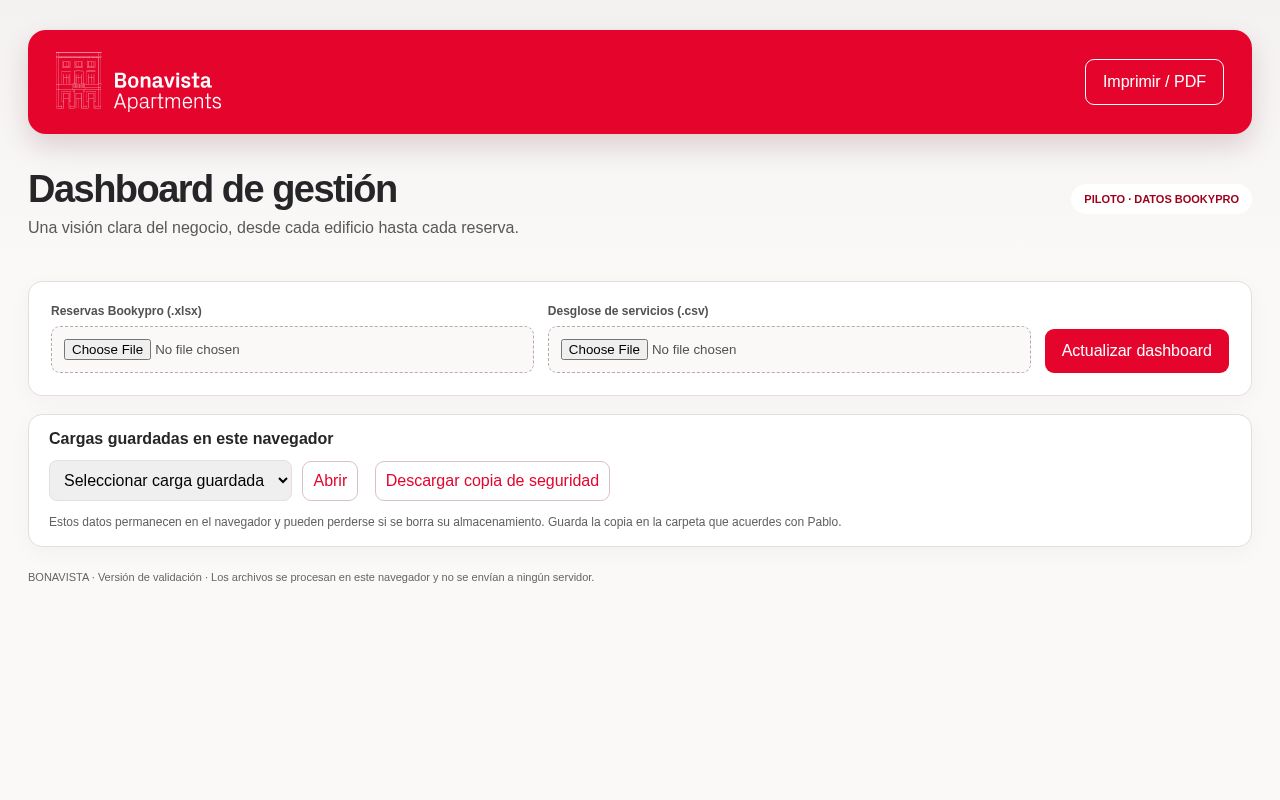Viewport: 1280px width, 800px height.
Task: Click Descargar copia de seguridad
Action: (492, 481)
